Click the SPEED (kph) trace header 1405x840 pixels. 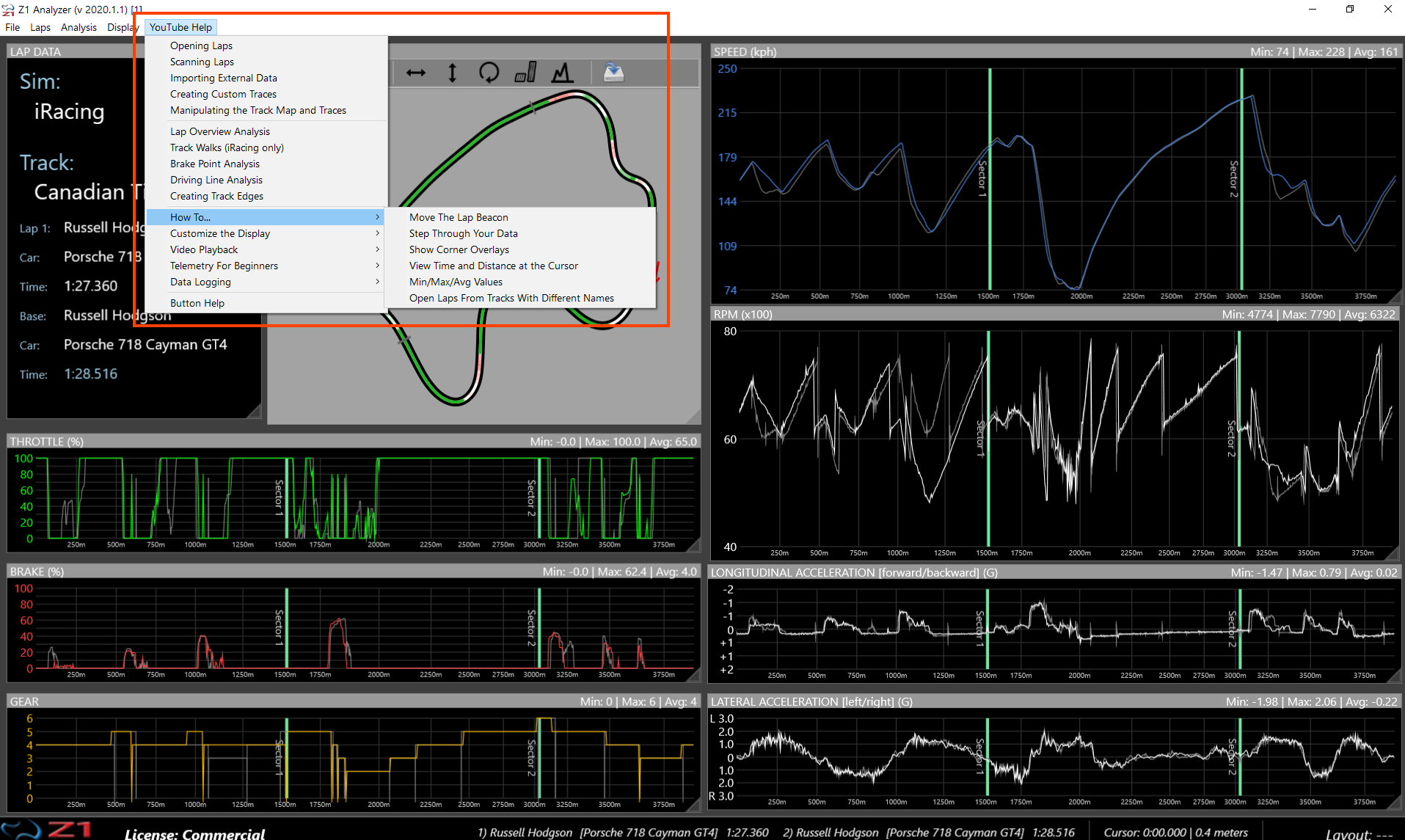(745, 52)
